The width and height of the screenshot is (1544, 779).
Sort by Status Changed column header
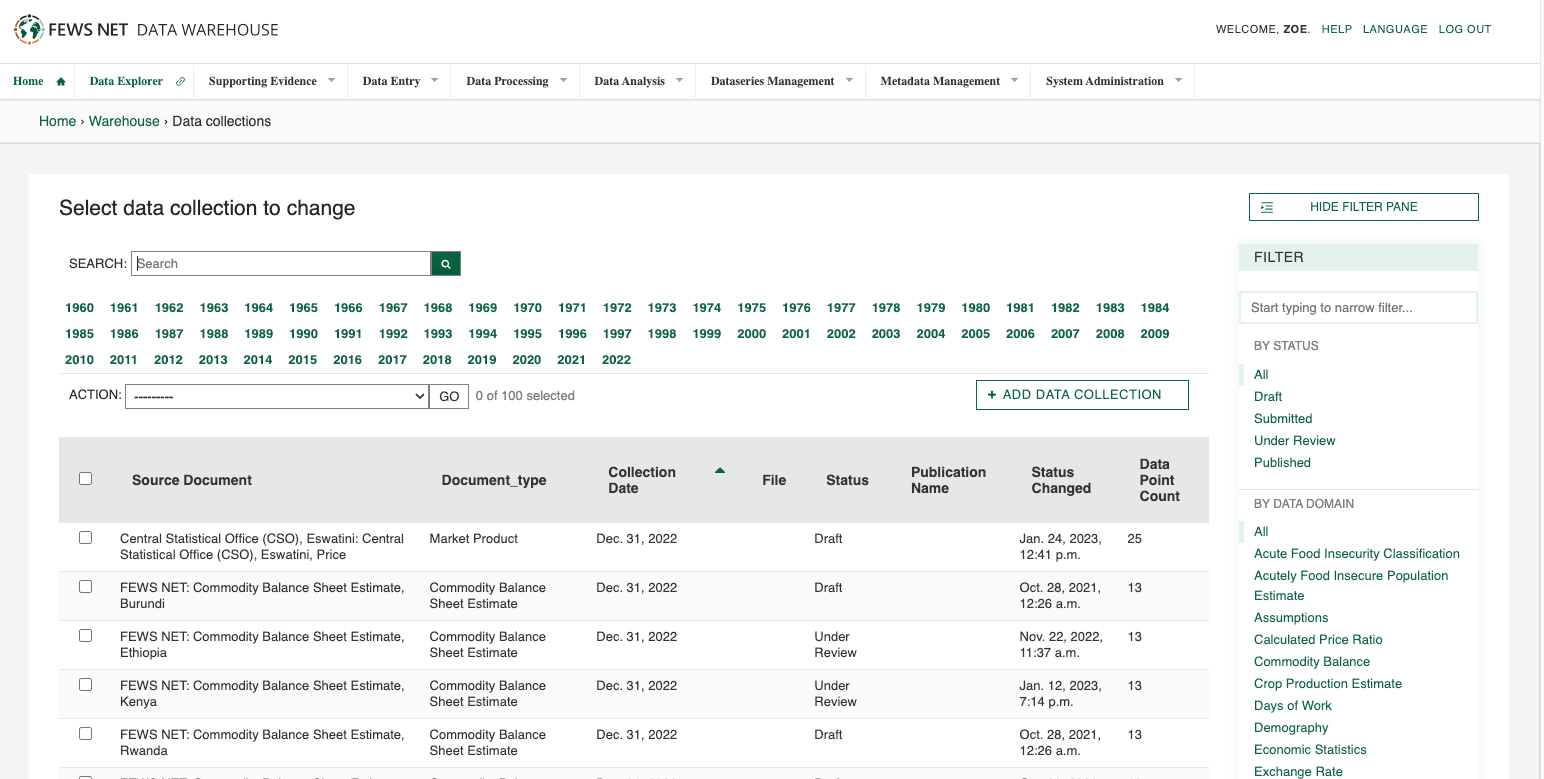(1061, 480)
